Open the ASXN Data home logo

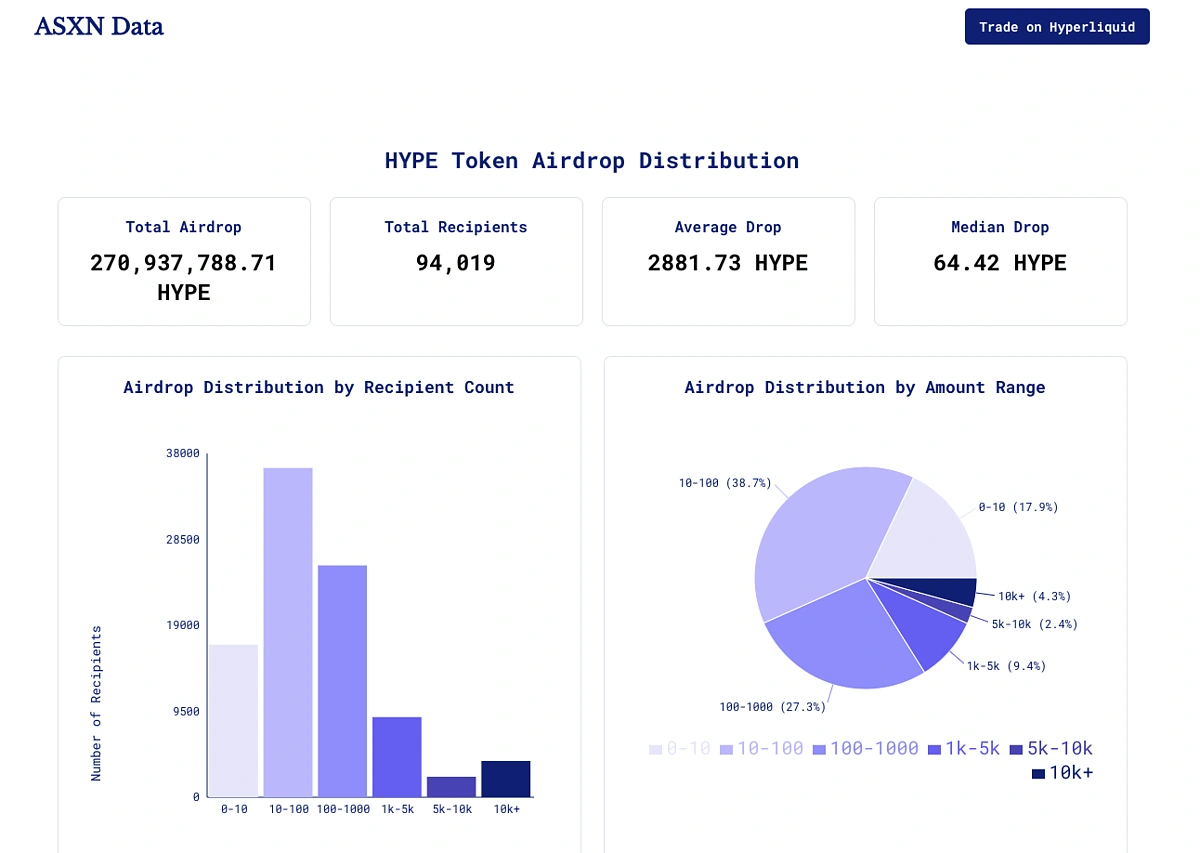click(99, 27)
